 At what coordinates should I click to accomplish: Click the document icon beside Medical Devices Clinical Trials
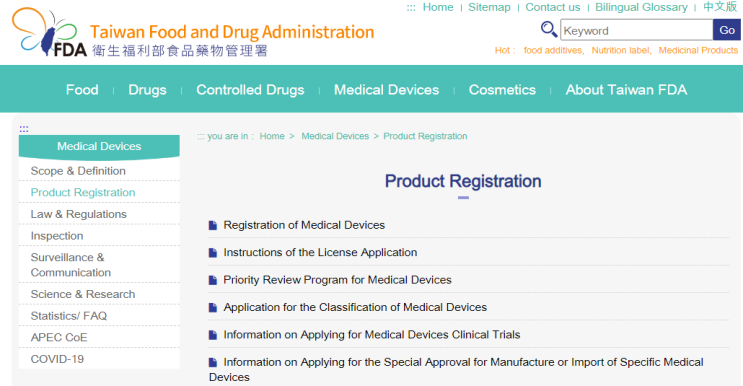pos(213,335)
